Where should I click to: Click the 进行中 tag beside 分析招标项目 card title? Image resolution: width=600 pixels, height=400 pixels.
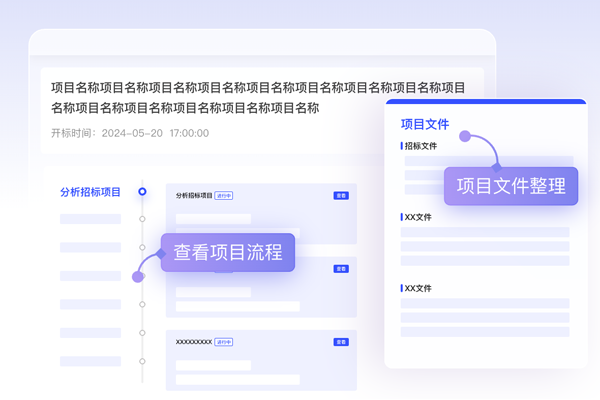pyautogui.click(x=224, y=196)
